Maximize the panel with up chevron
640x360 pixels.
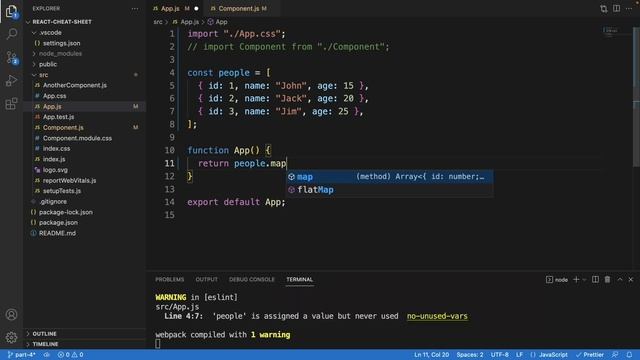pos(620,280)
